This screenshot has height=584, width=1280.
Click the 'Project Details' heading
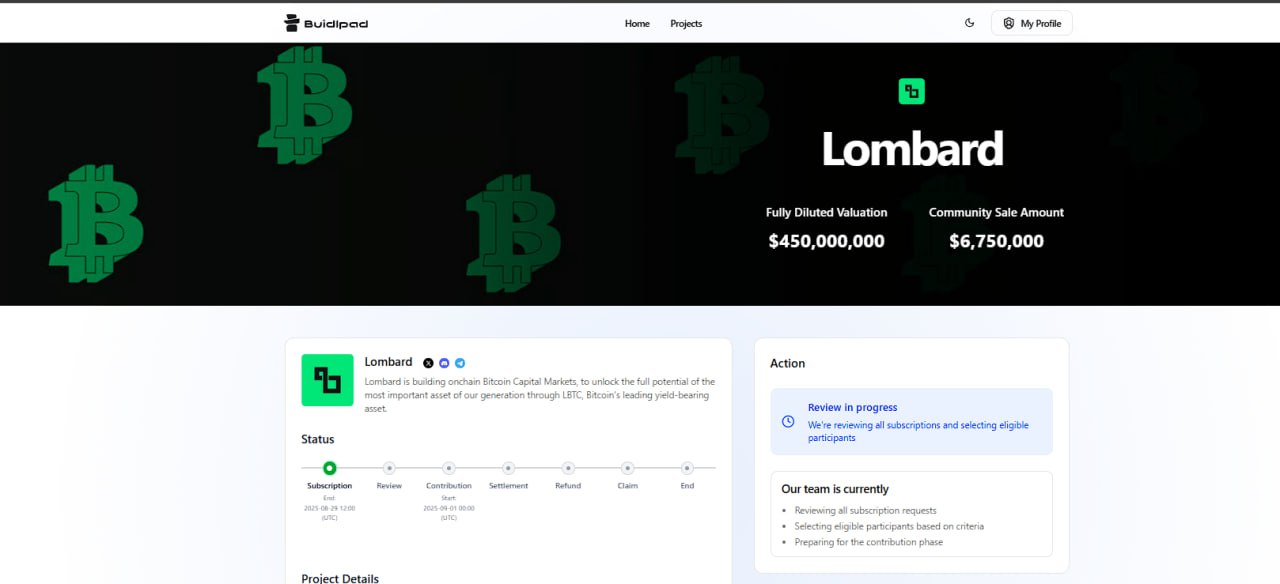(x=340, y=578)
